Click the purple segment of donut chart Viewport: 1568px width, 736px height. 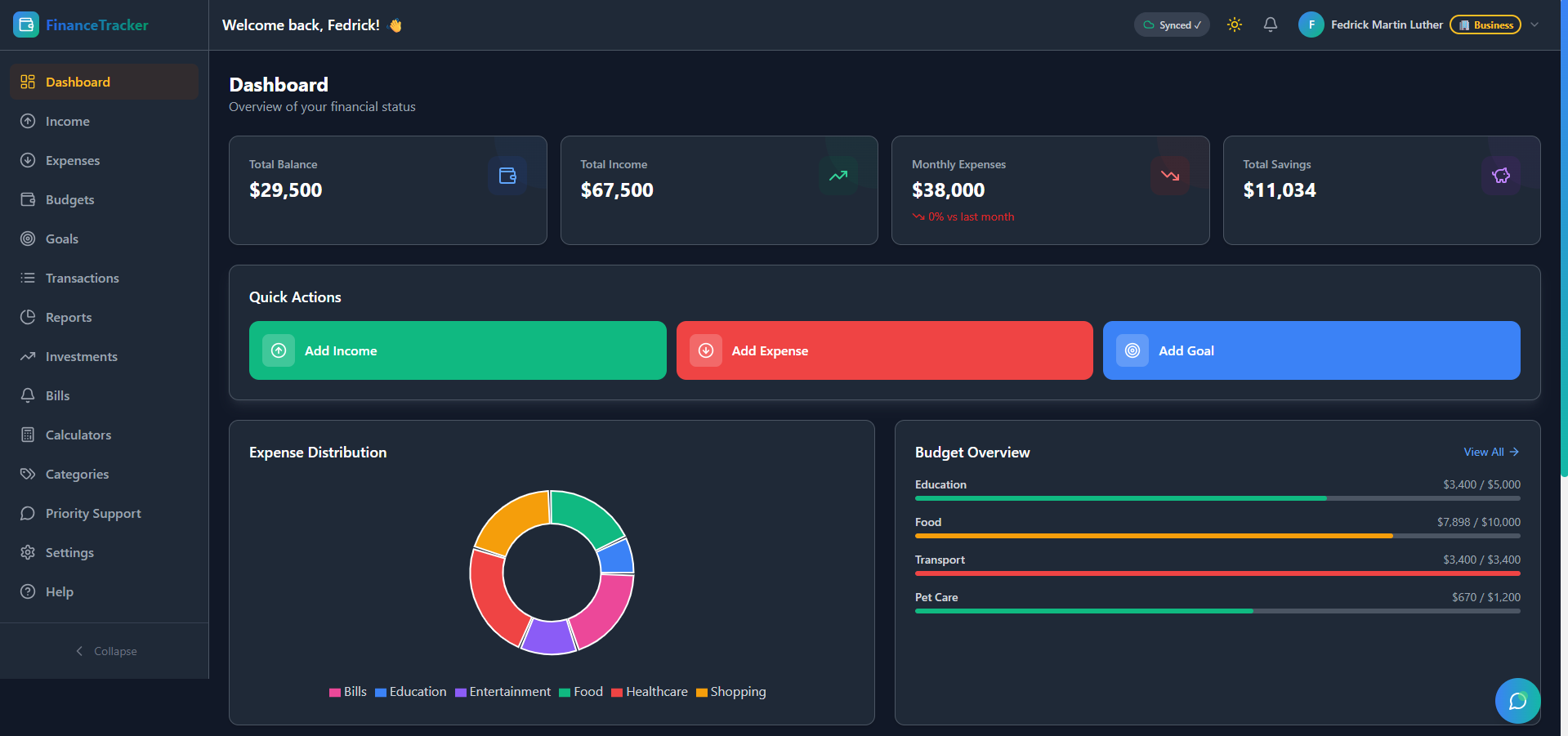click(x=549, y=638)
